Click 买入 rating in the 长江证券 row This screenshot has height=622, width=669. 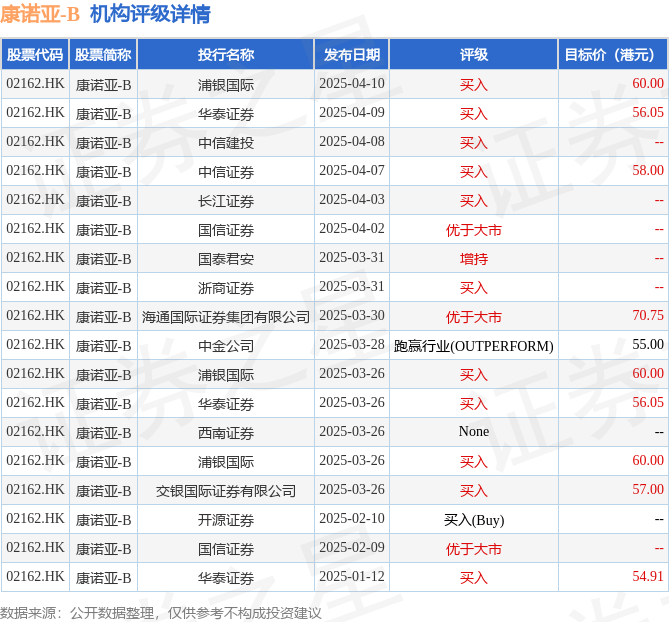point(474,201)
